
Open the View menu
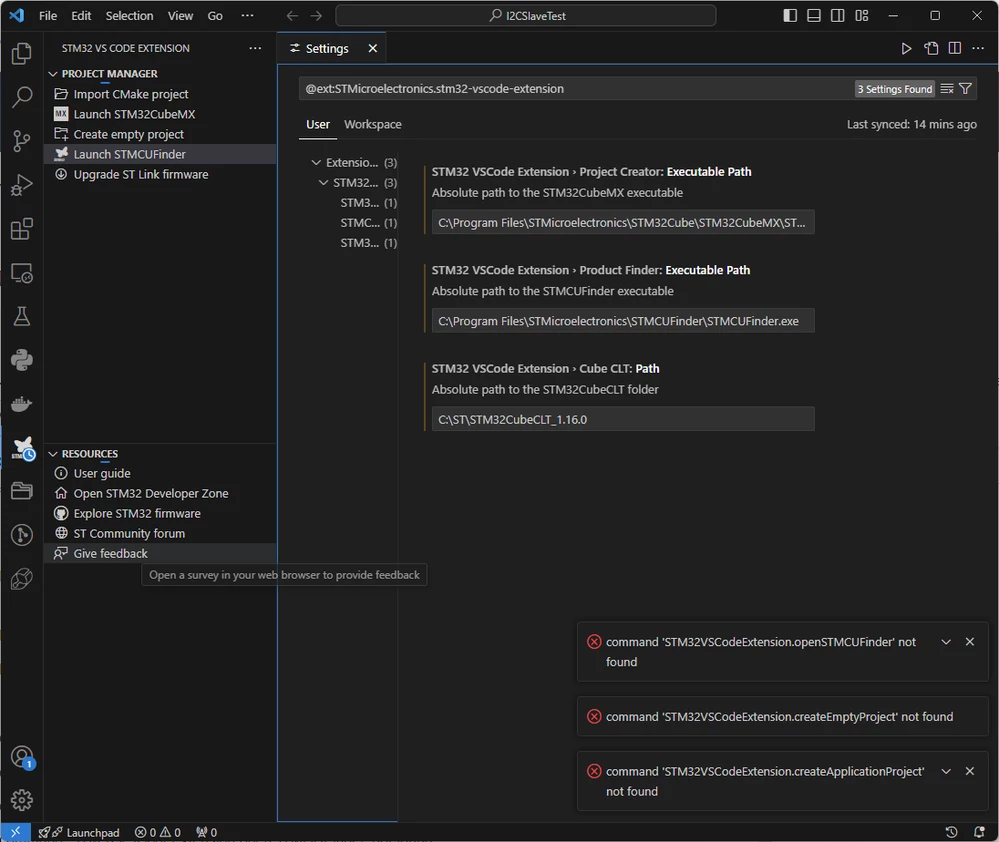click(x=180, y=15)
